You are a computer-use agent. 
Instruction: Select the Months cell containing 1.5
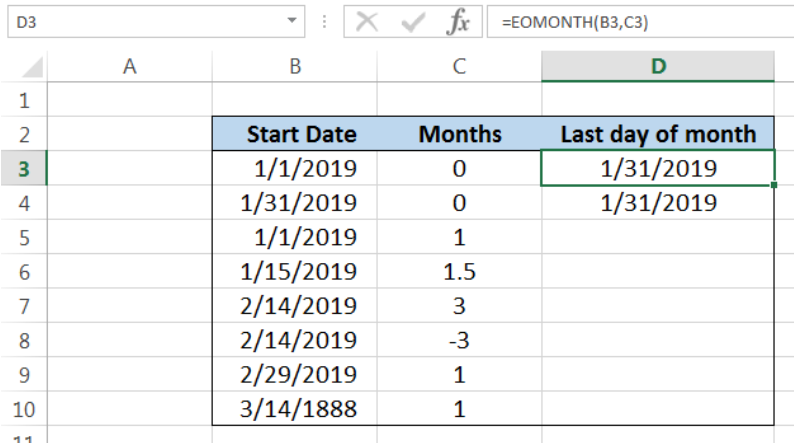[x=459, y=271]
